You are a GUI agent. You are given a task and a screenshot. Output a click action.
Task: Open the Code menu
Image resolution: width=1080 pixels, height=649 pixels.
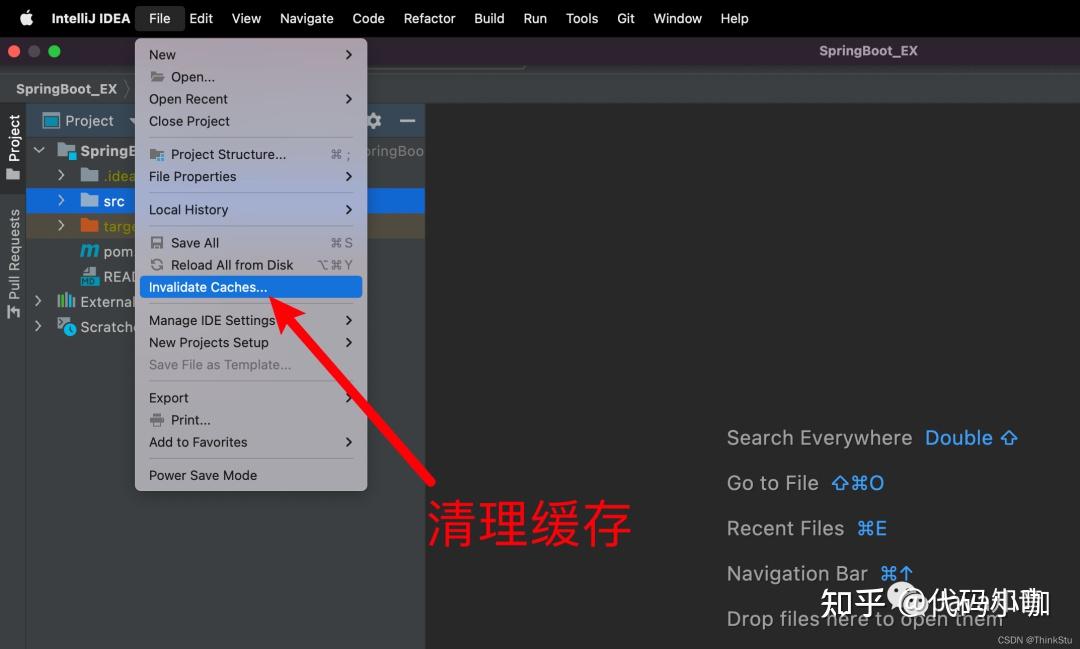tap(368, 19)
